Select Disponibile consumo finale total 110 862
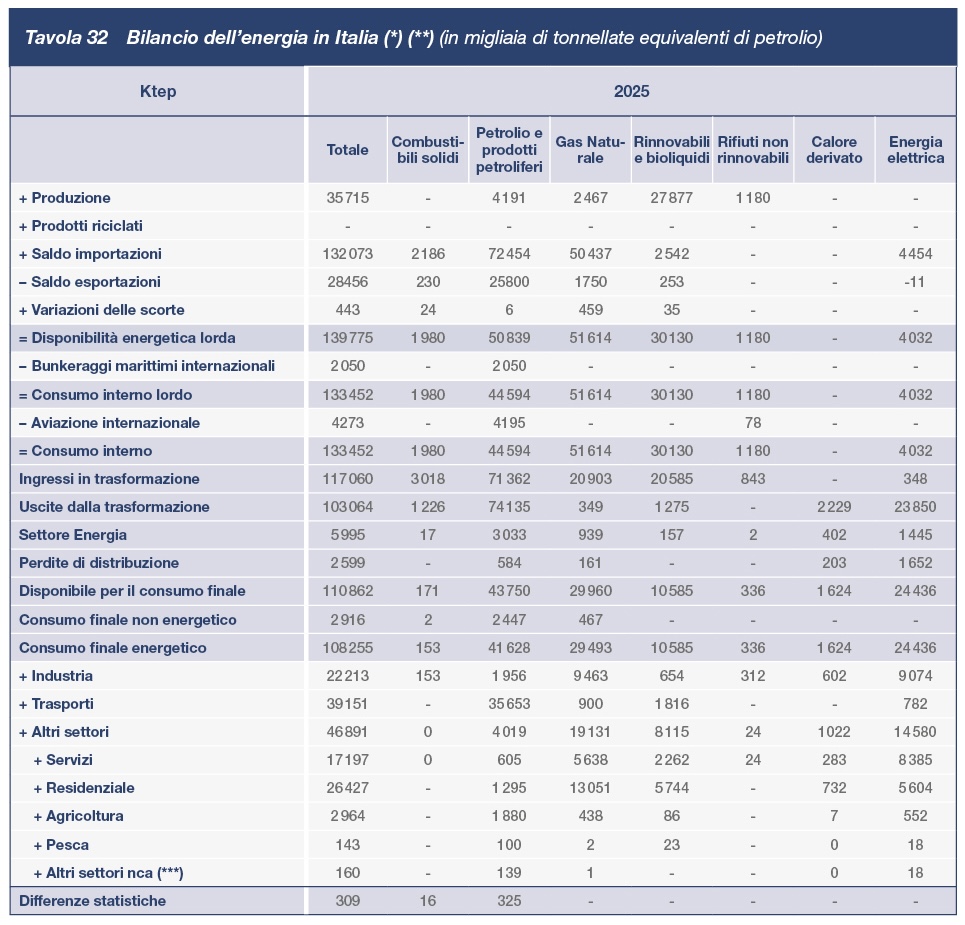The height and width of the screenshot is (925, 965). (347, 591)
